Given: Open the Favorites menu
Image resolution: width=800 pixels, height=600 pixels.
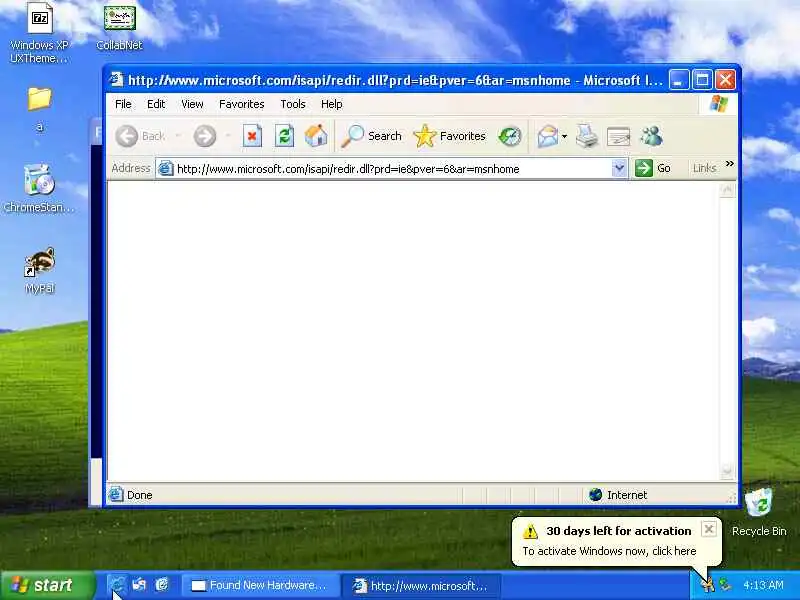Looking at the screenshot, I should [242, 104].
